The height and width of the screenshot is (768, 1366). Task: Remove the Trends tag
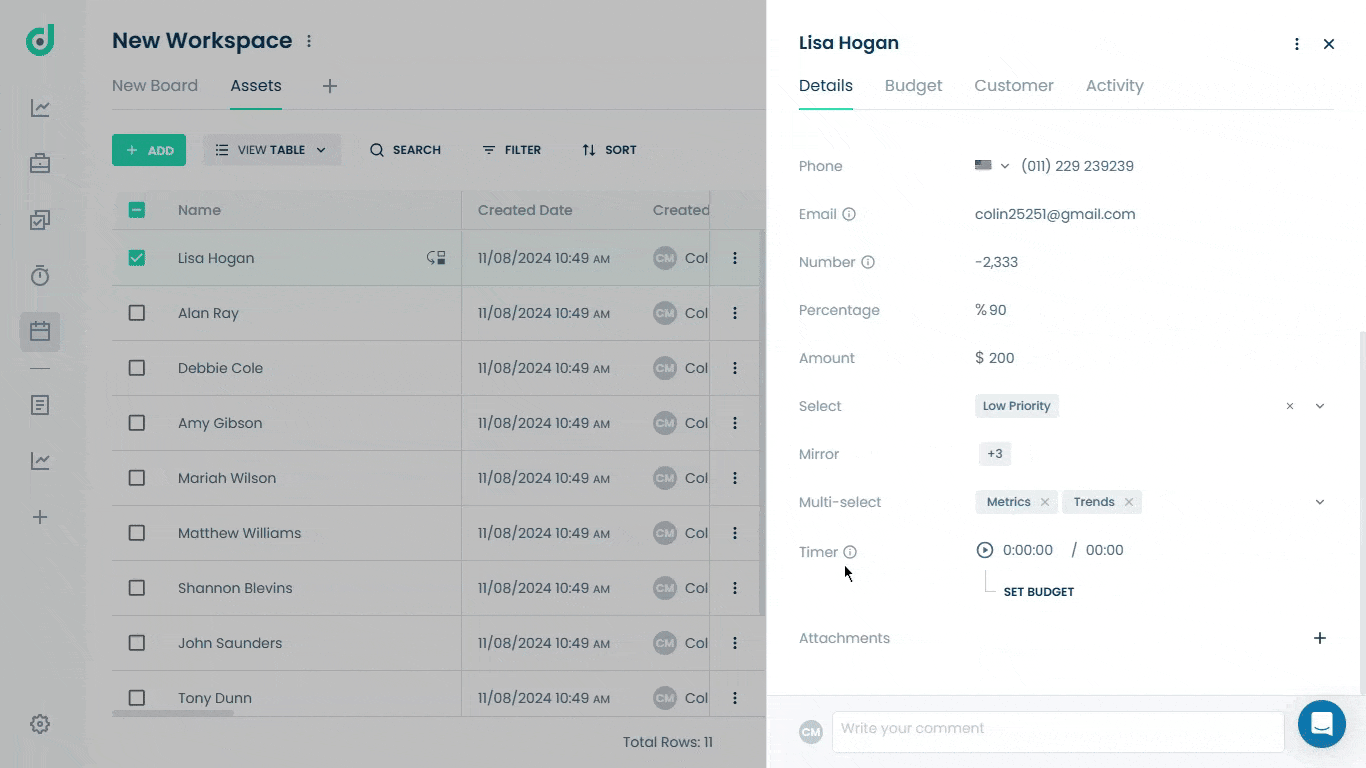click(1129, 502)
